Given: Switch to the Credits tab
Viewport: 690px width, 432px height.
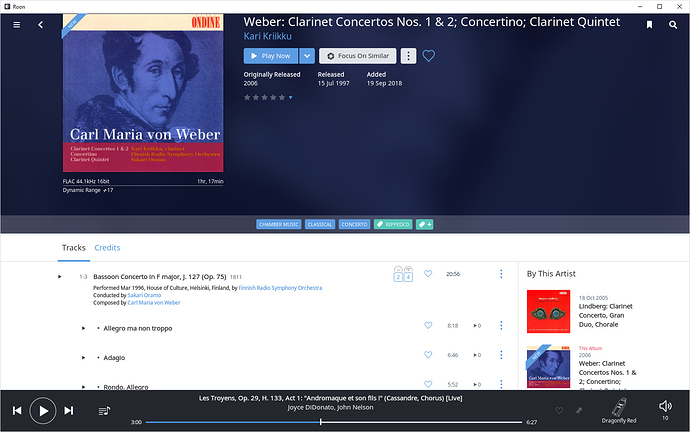Looking at the screenshot, I should [107, 248].
